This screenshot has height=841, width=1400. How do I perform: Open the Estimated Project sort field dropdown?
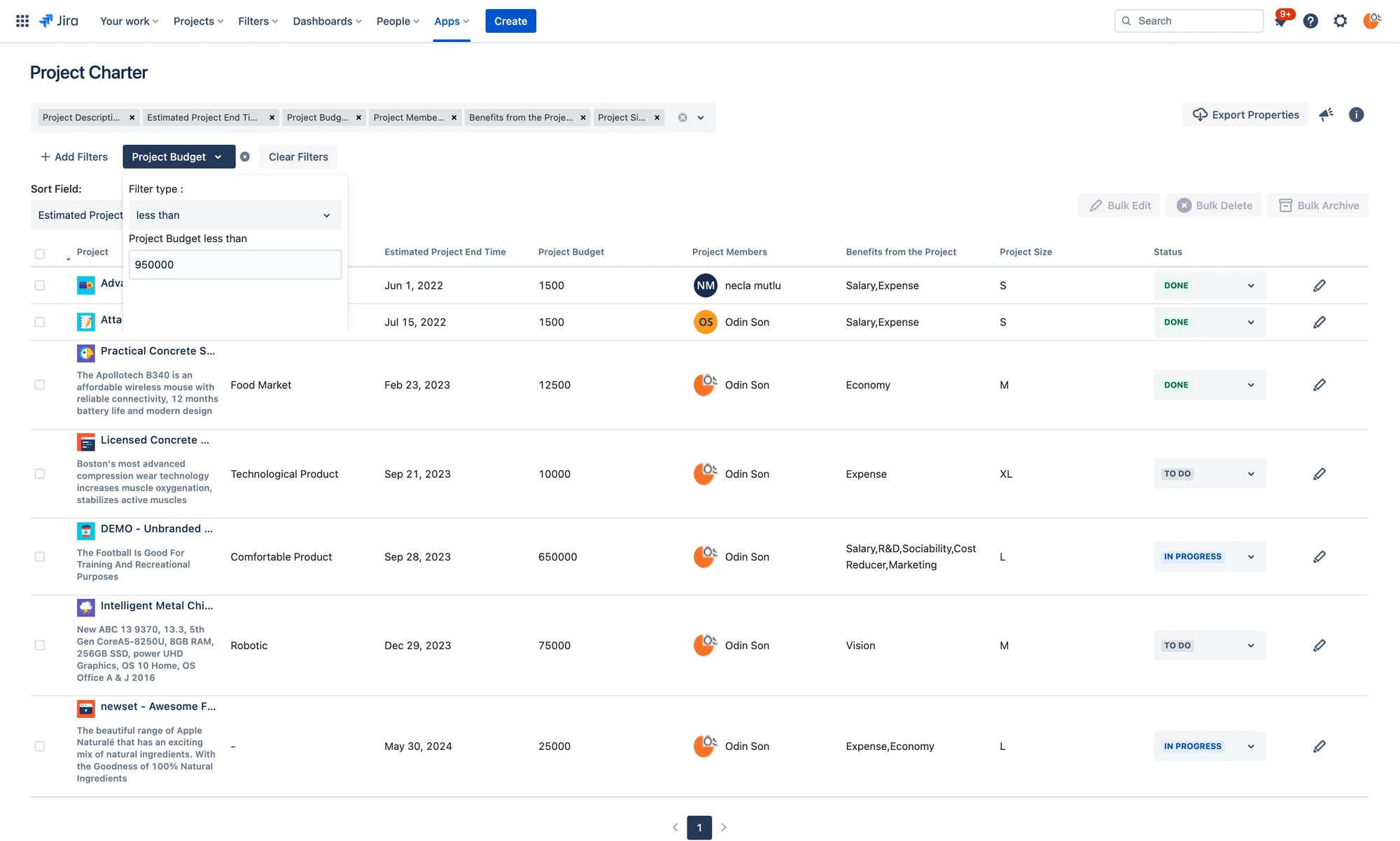coord(77,215)
